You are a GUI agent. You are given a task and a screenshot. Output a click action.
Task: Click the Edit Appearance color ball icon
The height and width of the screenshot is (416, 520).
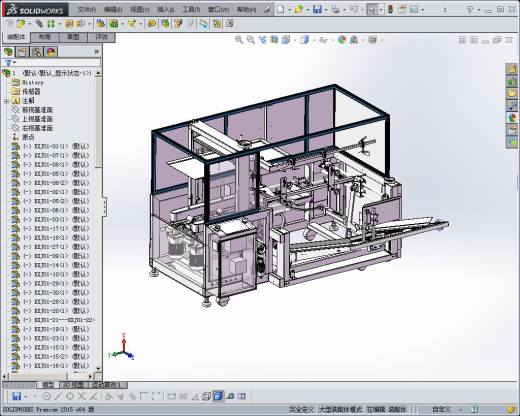342,40
